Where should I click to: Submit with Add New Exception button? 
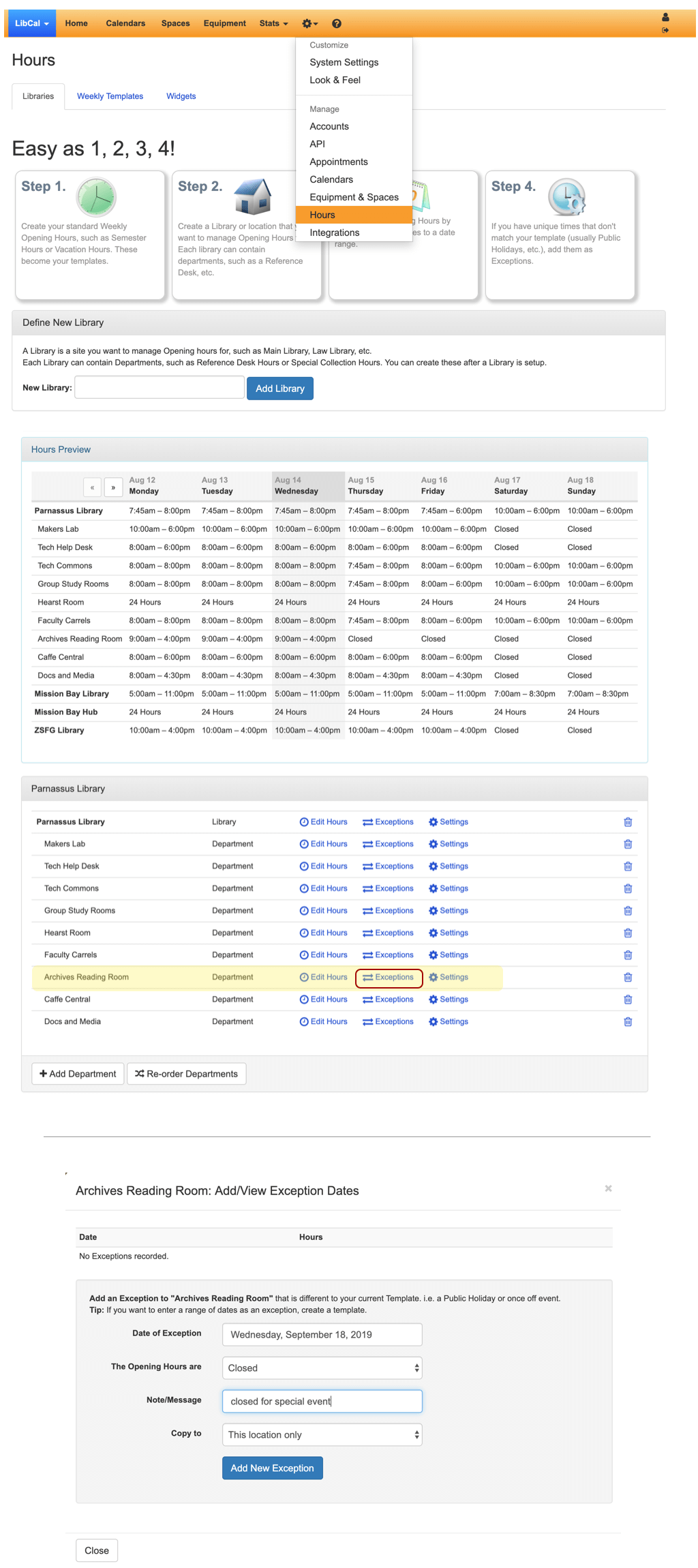pyautogui.click(x=272, y=1468)
